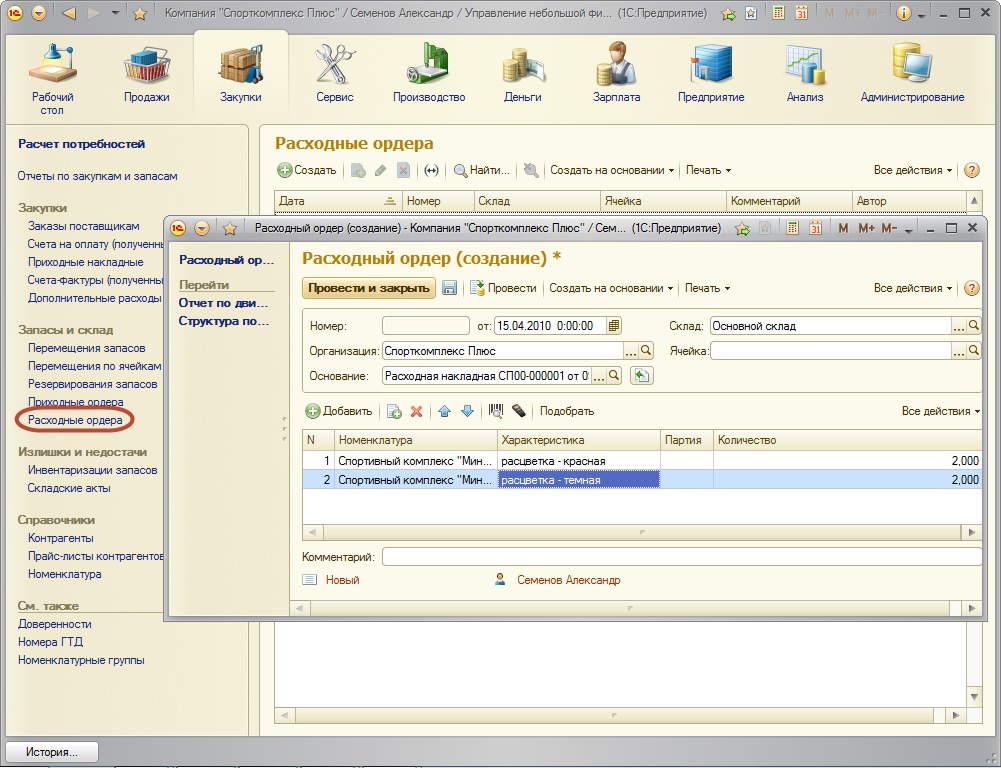
Task: Click the barcode scanner search icon
Action: pyautogui.click(x=495, y=411)
